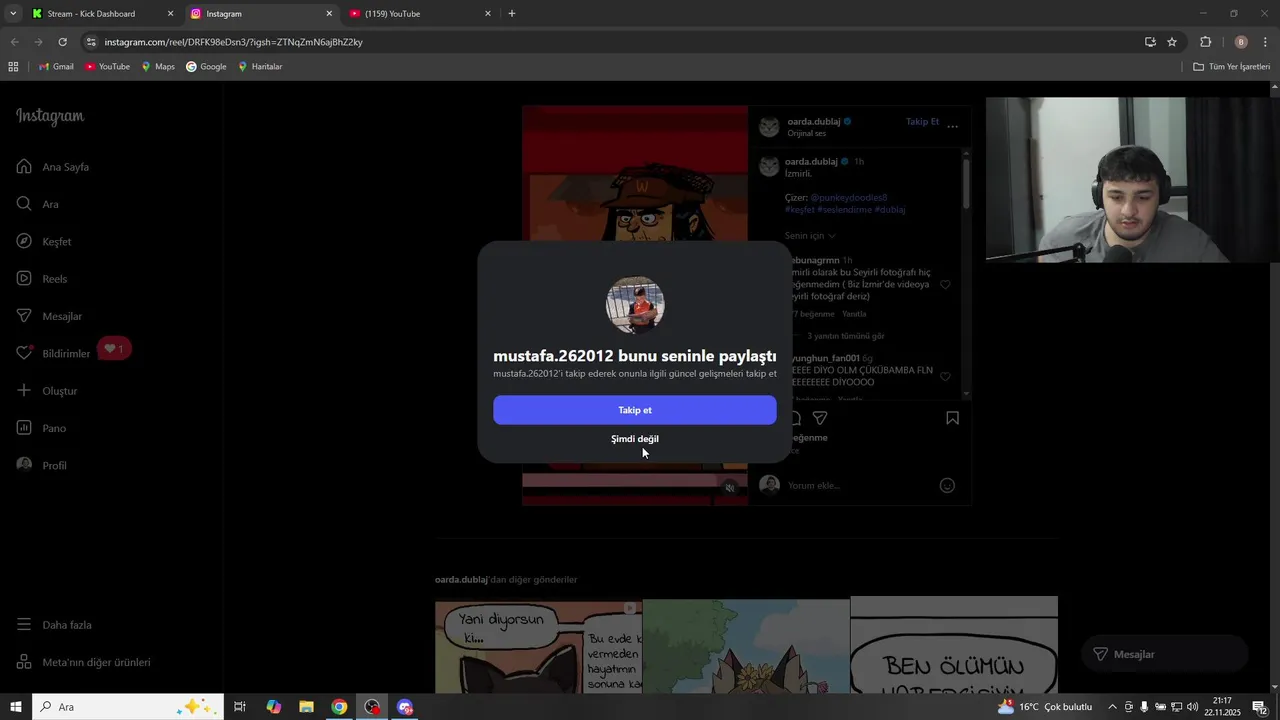
Task: Open volume control in the system tray
Action: (x=1192, y=707)
